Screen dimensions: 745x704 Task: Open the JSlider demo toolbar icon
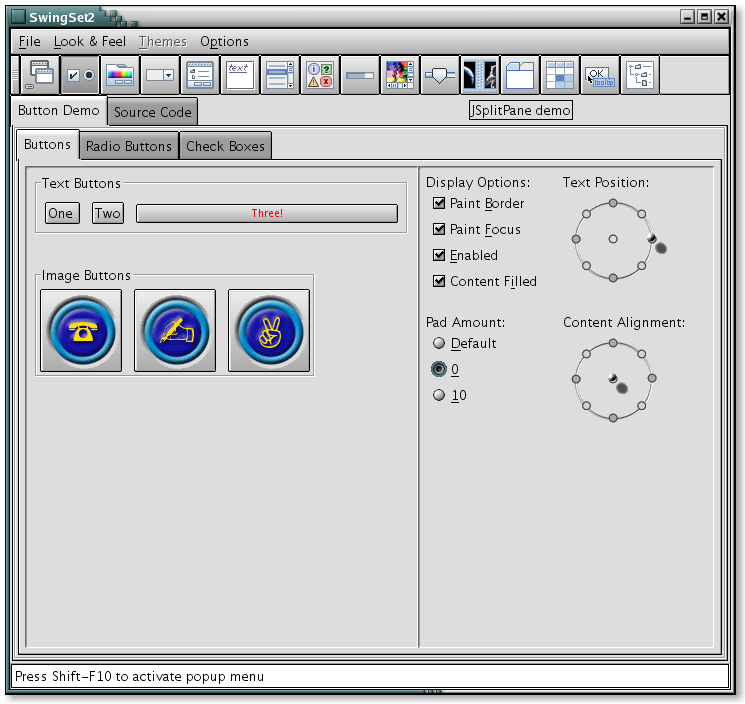pyautogui.click(x=439, y=75)
